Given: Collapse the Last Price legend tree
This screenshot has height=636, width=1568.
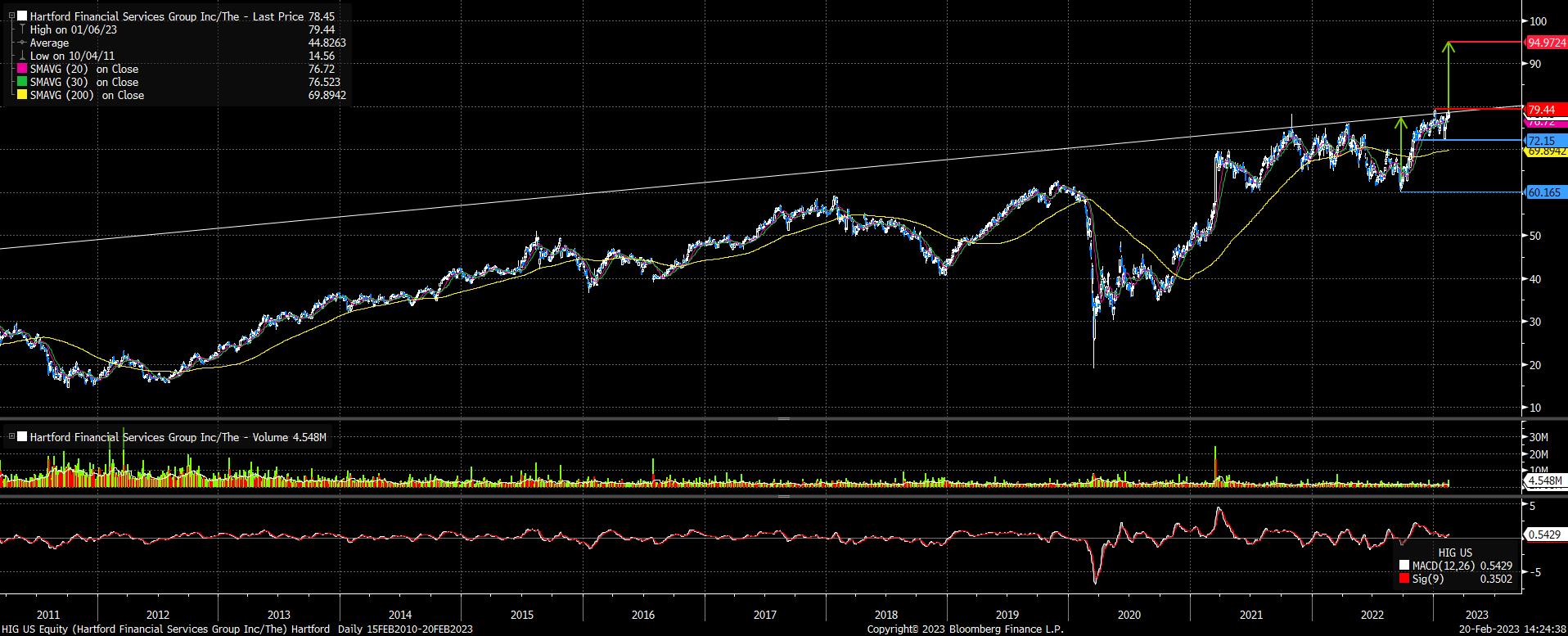Looking at the screenshot, I should [11, 16].
